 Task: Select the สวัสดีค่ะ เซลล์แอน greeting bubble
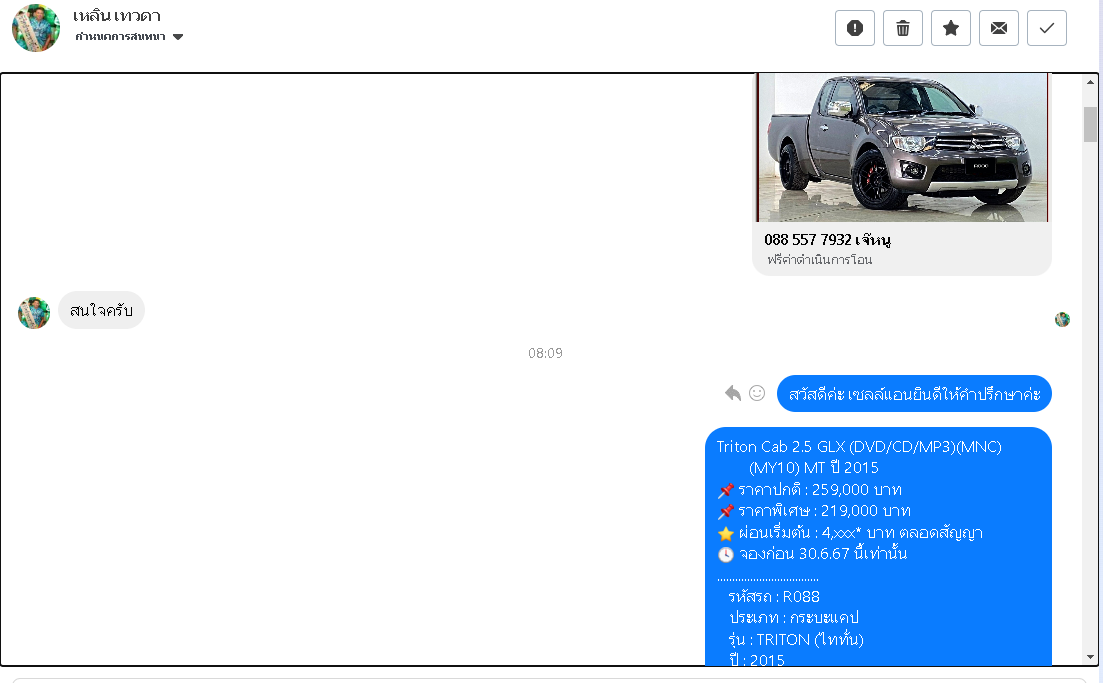tap(914, 394)
